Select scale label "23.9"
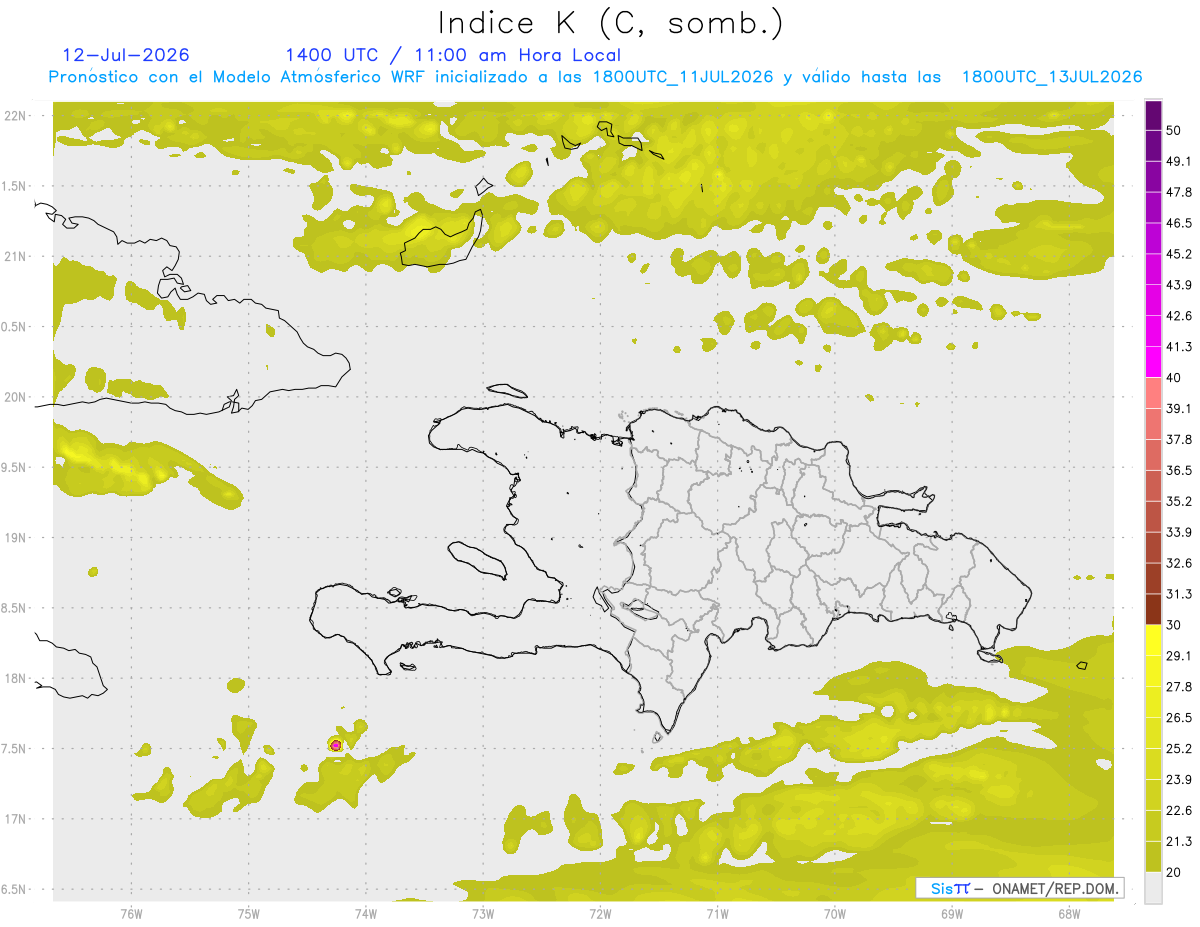Viewport: 1200px width, 927px height. (x=1179, y=779)
